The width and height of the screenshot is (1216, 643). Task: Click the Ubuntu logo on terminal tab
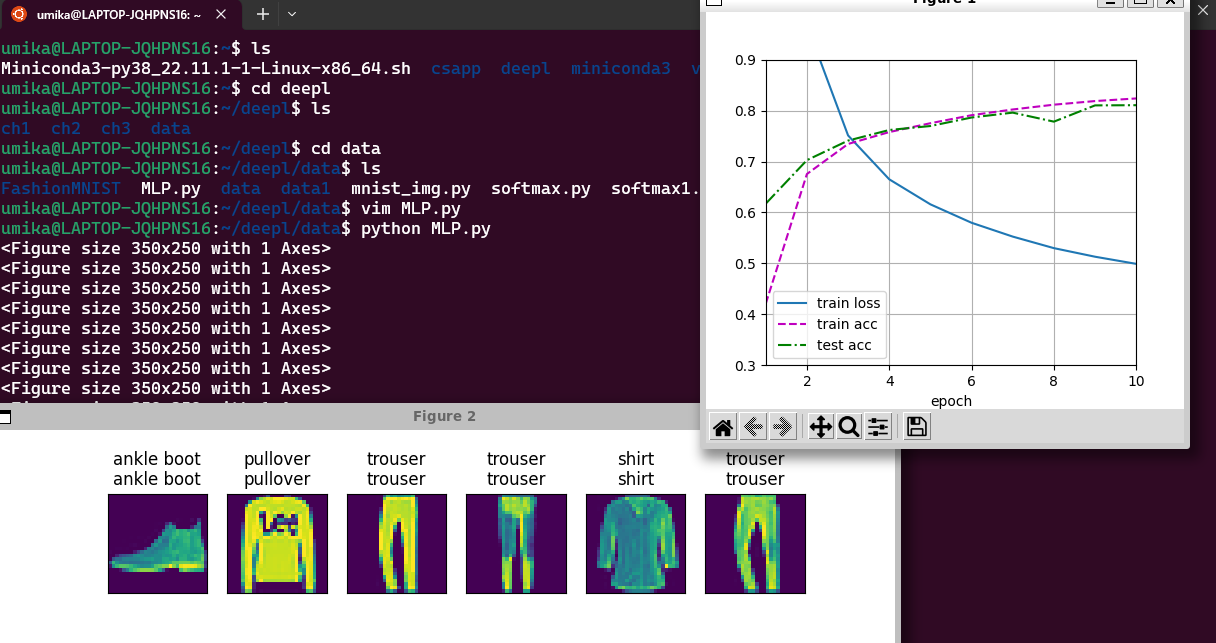[x=19, y=15]
